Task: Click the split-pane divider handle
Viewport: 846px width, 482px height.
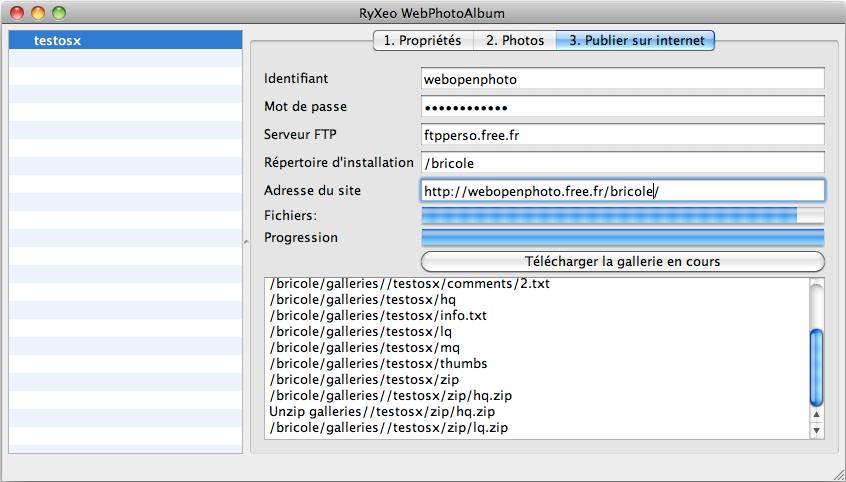Action: point(246,242)
